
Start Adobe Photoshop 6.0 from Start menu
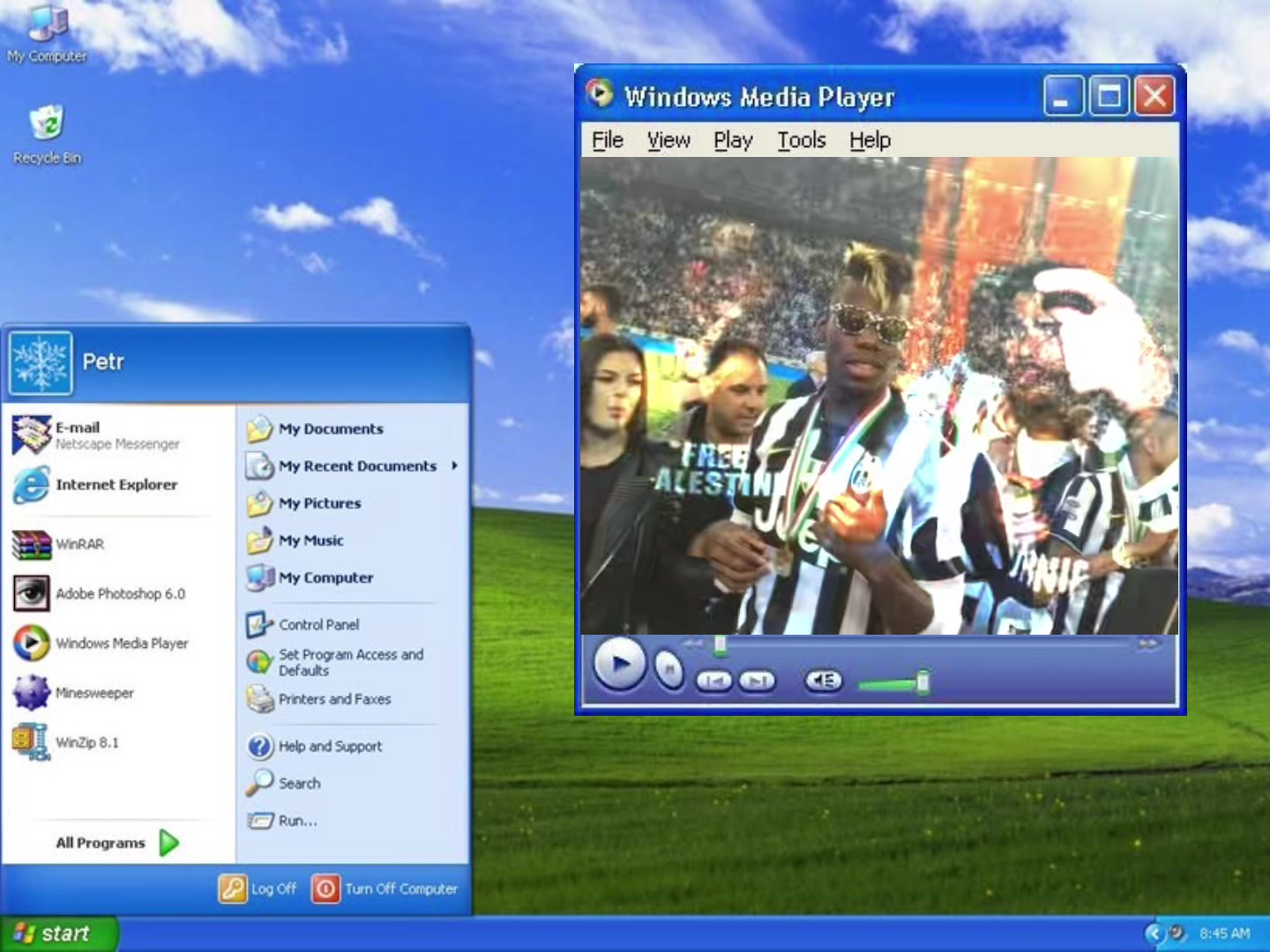pos(99,594)
